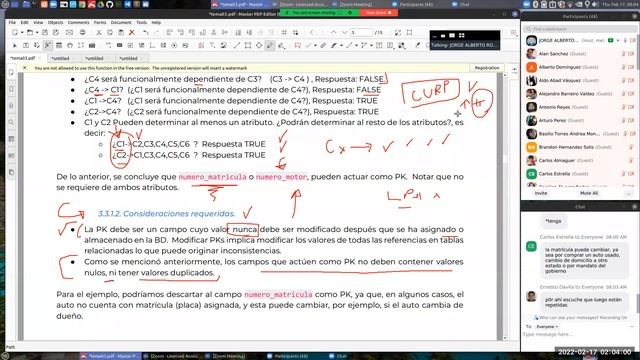This screenshot has height=360, width=640.
Task: Open dropdown arrow beside Open folder icon
Action: [x=36, y=33]
